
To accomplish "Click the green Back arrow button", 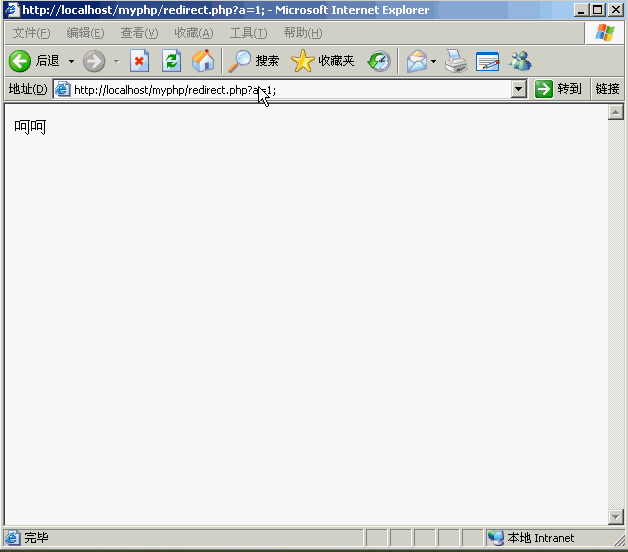I will 20,61.
